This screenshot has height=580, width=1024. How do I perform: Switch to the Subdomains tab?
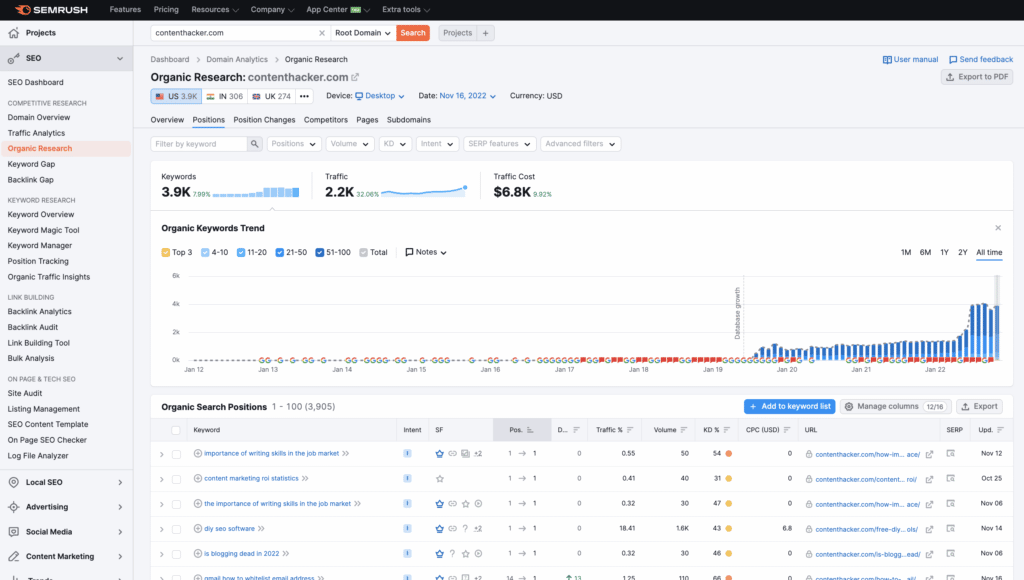pos(409,120)
